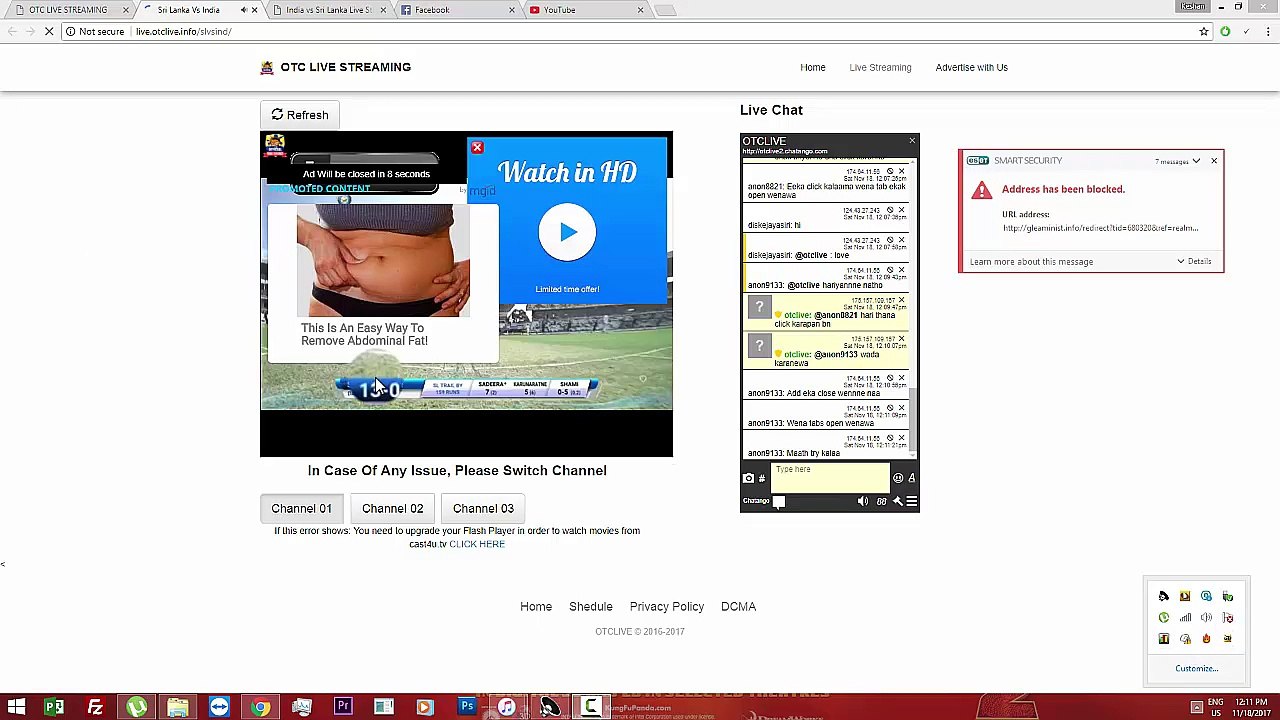Open the Keshan Chrome profile button
This screenshot has width=1280, height=720.
(x=1193, y=7)
